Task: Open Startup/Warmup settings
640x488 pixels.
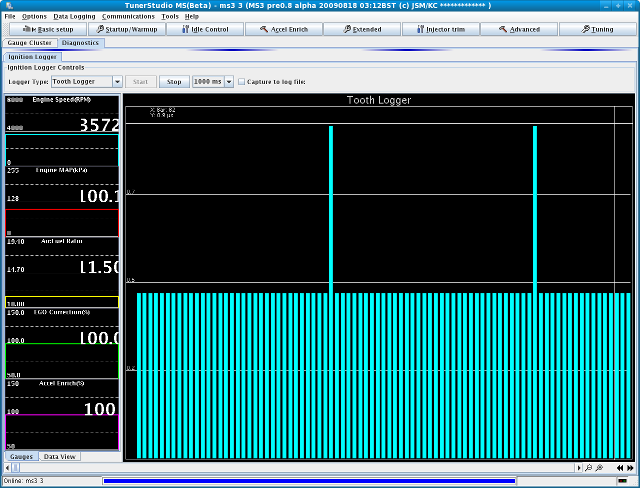Action: 125,29
